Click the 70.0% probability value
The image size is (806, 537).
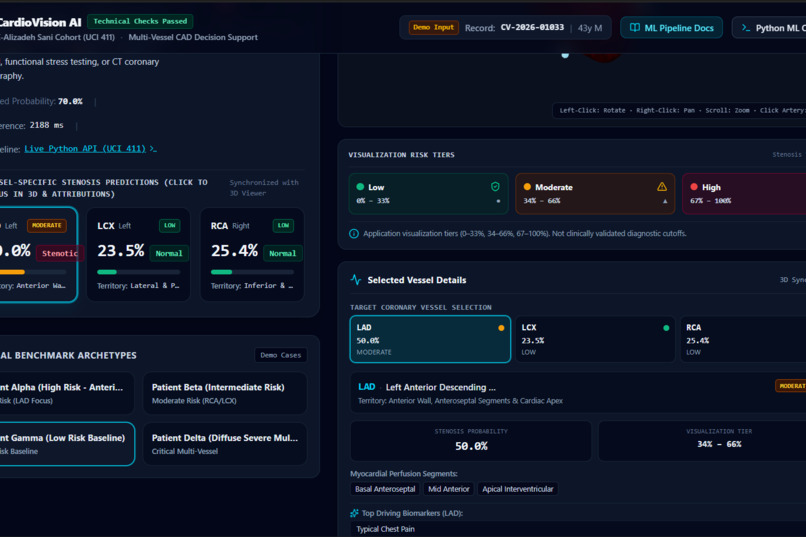click(x=70, y=101)
